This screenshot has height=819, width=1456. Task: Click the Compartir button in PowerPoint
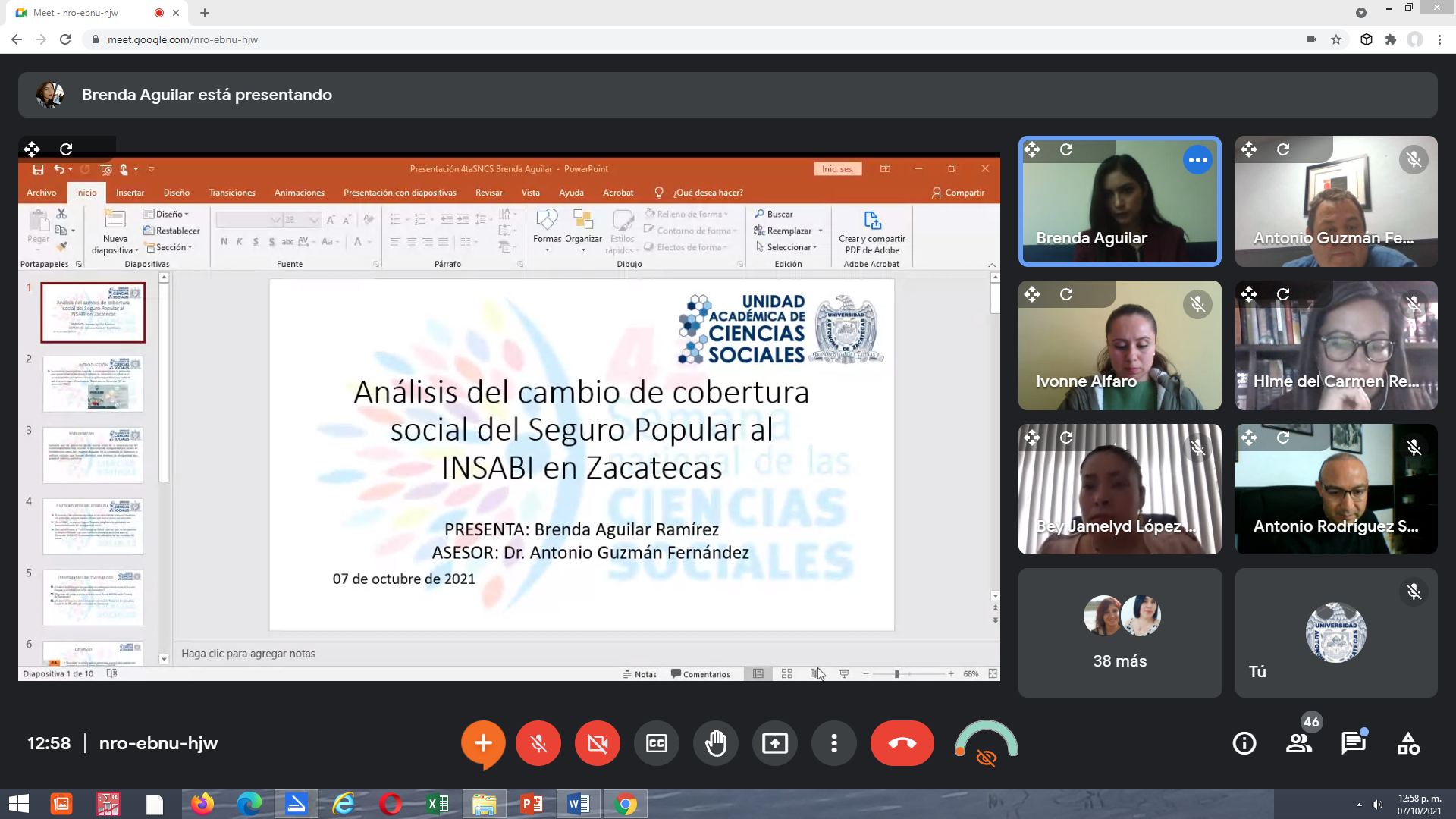click(959, 193)
